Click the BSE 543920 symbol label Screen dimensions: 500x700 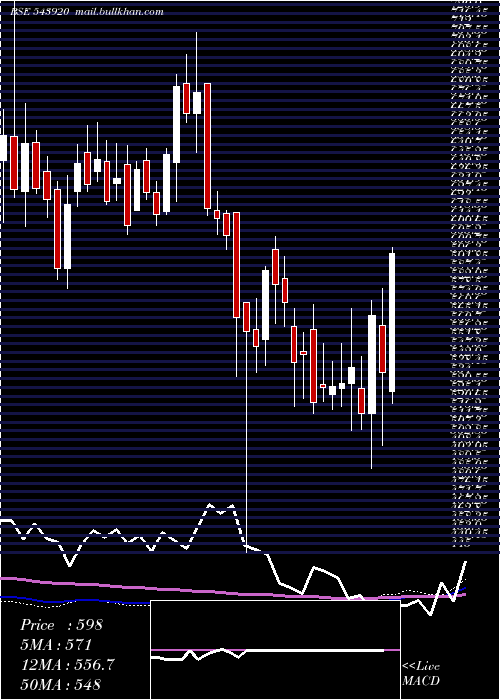pyautogui.click(x=40, y=12)
